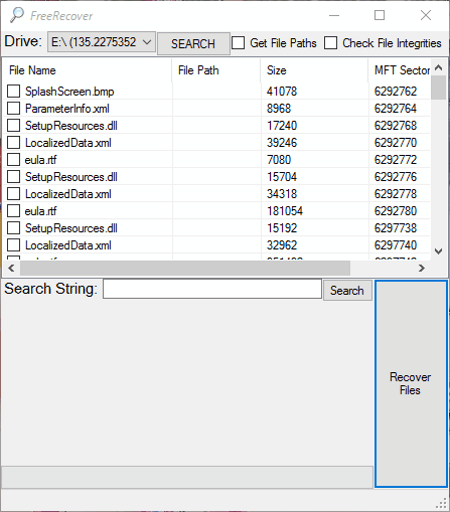The width and height of the screenshot is (450, 512).
Task: Click MFT sector value 6292778
Action: [395, 194]
